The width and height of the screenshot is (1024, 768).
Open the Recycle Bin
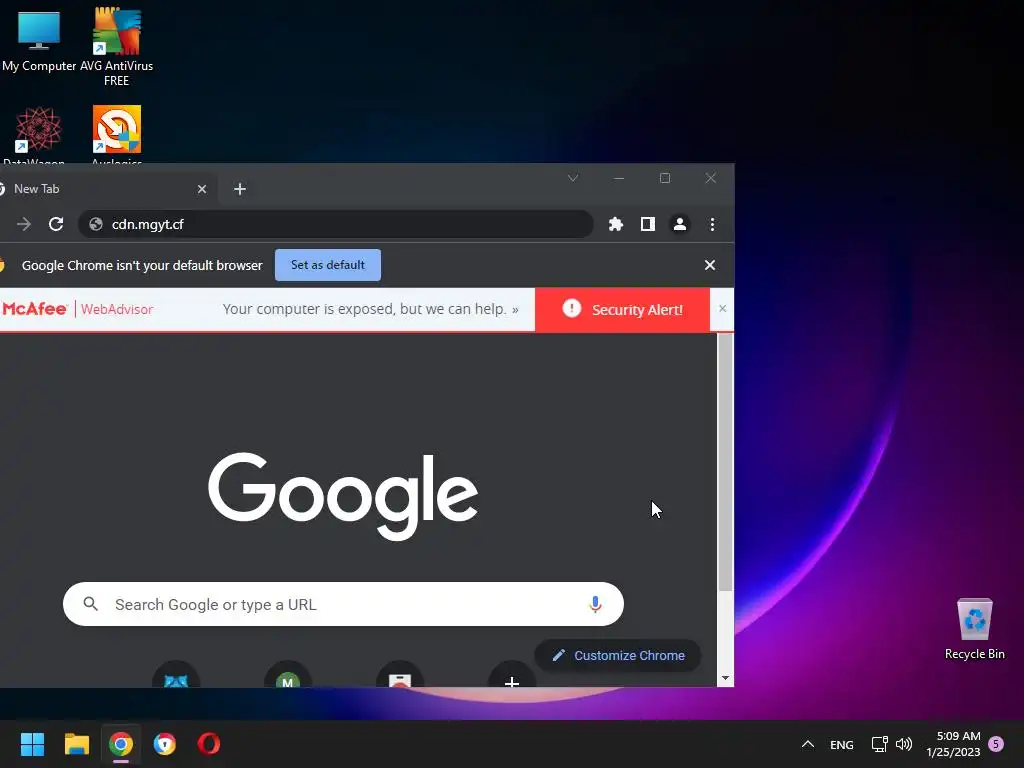click(x=974, y=628)
